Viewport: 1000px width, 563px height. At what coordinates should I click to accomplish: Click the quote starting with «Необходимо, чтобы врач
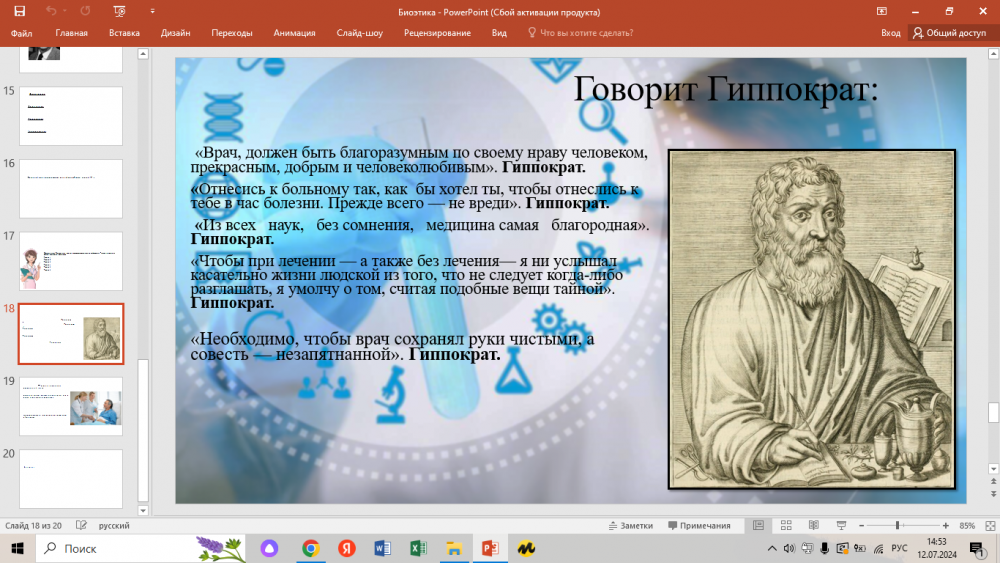point(392,346)
